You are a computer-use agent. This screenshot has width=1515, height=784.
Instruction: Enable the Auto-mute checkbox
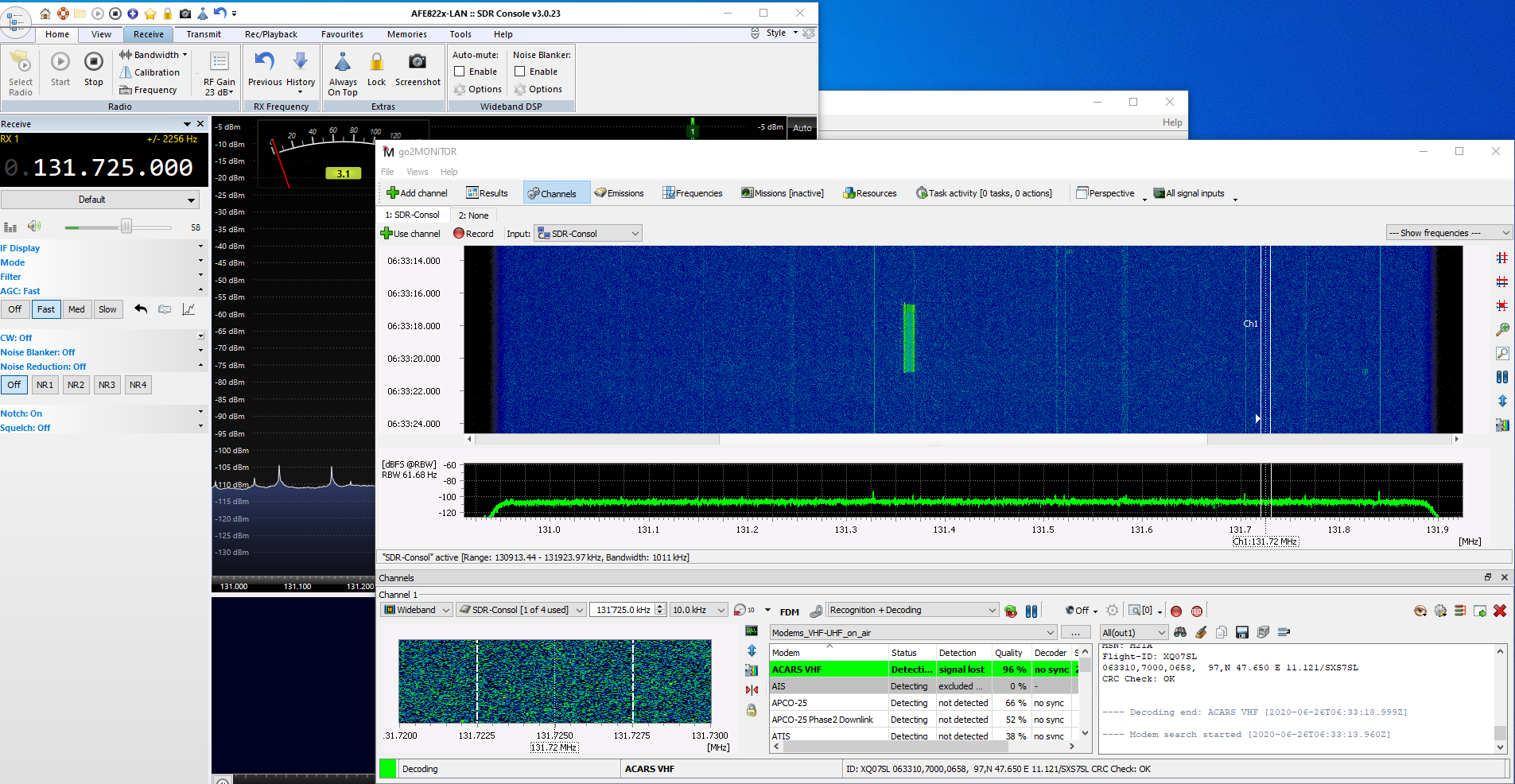[x=460, y=72]
